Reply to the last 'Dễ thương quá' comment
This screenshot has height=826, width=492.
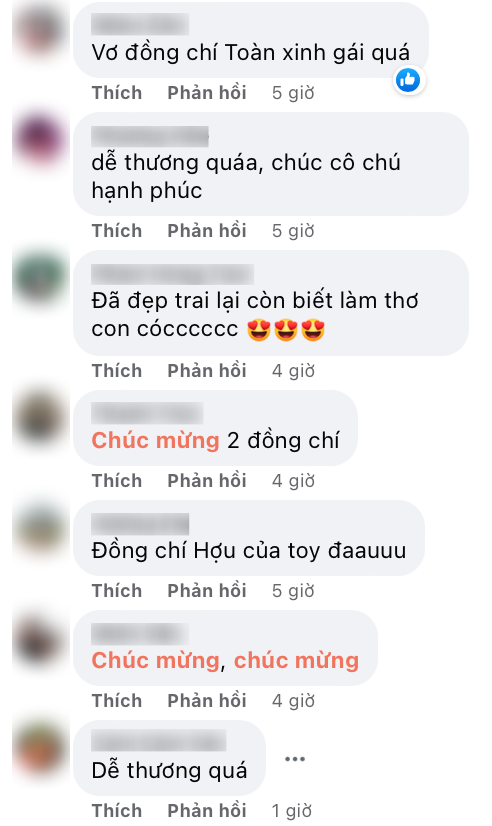coord(207,811)
